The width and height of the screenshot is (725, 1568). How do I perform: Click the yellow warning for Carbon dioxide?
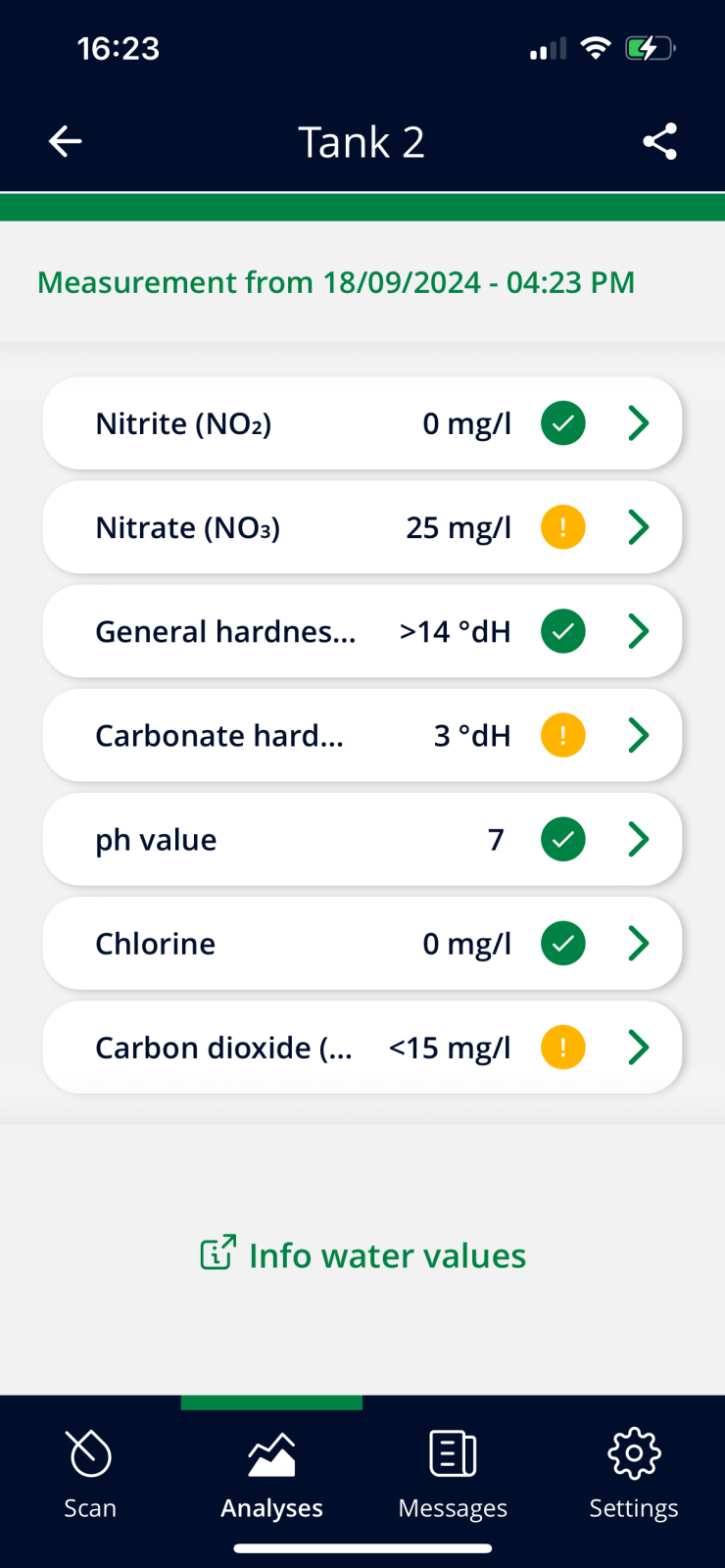pyautogui.click(x=563, y=1048)
